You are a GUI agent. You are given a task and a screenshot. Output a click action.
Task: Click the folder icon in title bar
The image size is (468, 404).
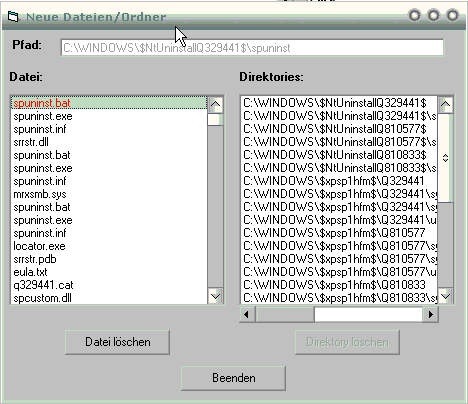[13, 16]
